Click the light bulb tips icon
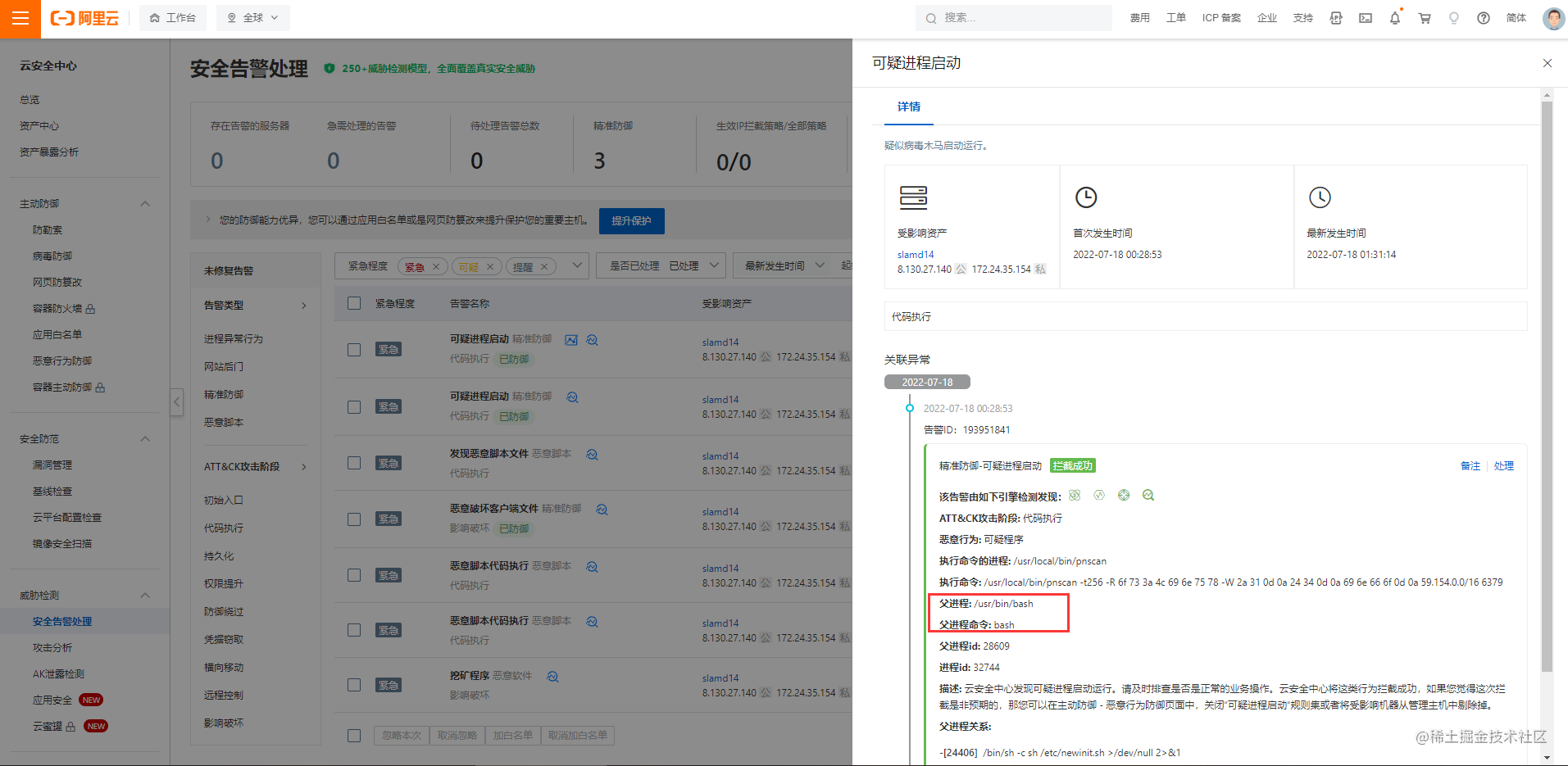 1454,18
